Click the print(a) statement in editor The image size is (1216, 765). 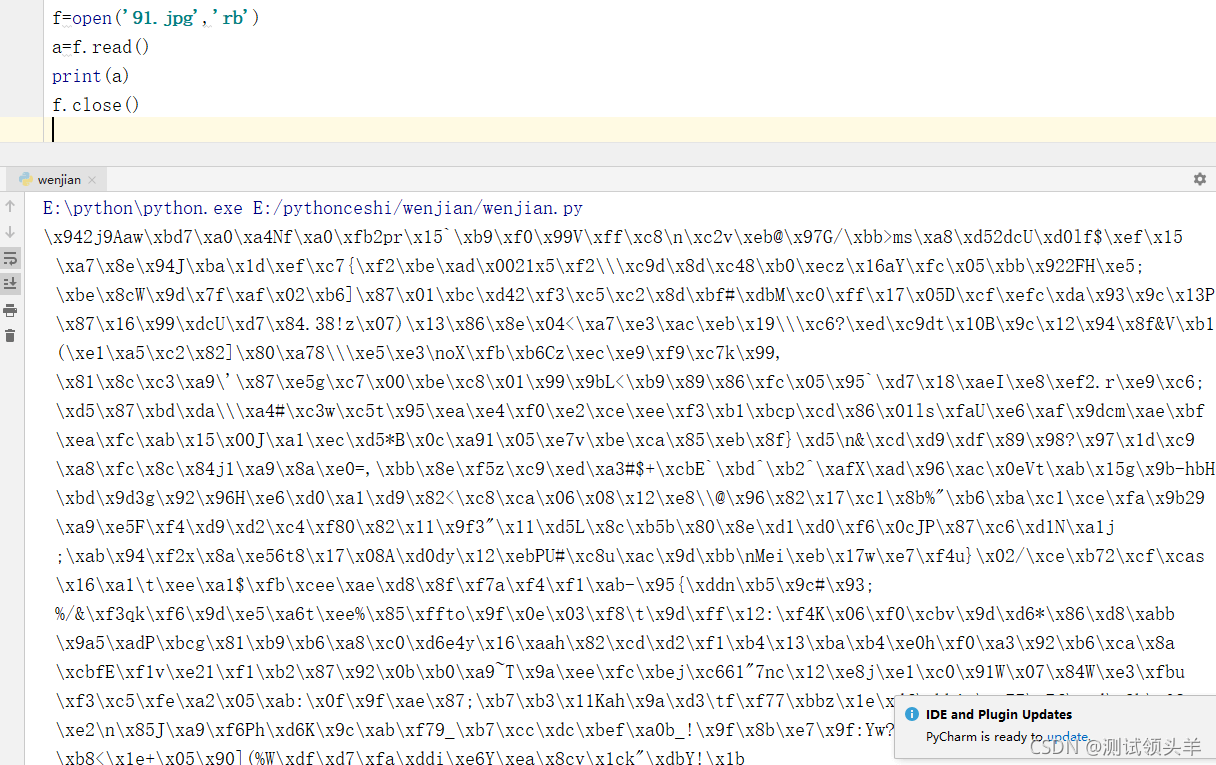[91, 76]
